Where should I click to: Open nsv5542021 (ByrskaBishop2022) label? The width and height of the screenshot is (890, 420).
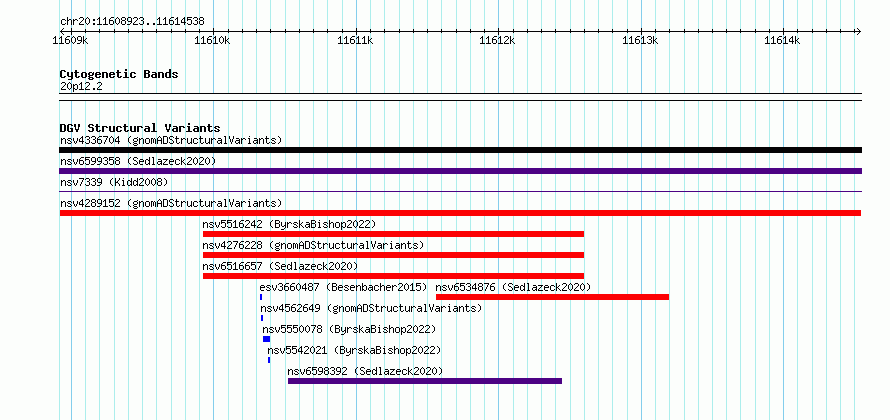[354, 350]
